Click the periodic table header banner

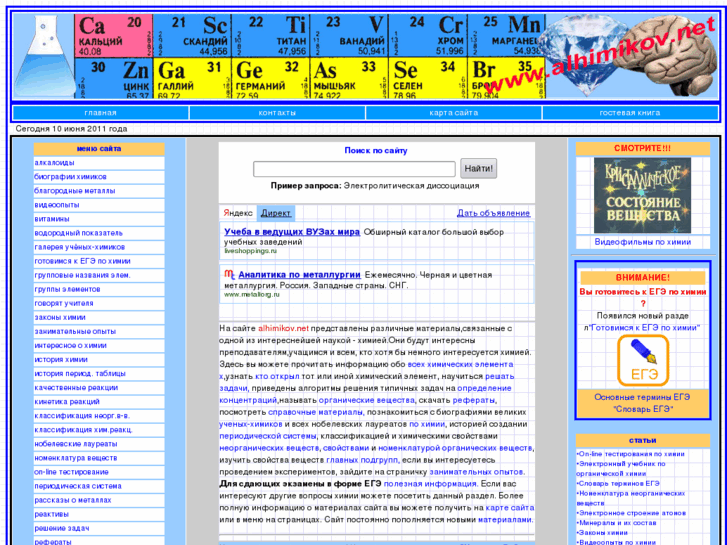coord(310,56)
